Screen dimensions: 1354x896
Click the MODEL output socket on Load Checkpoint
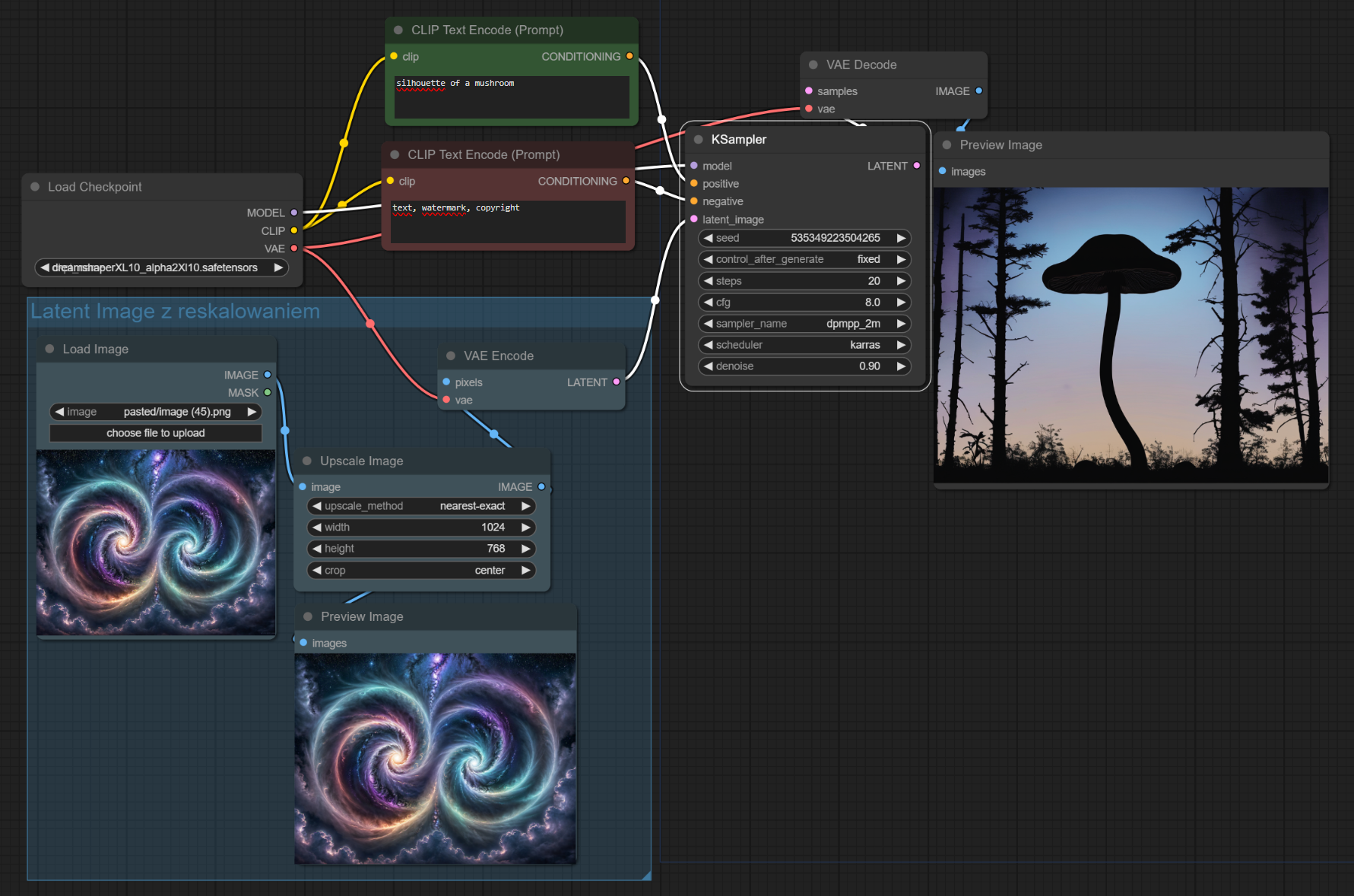[x=294, y=213]
